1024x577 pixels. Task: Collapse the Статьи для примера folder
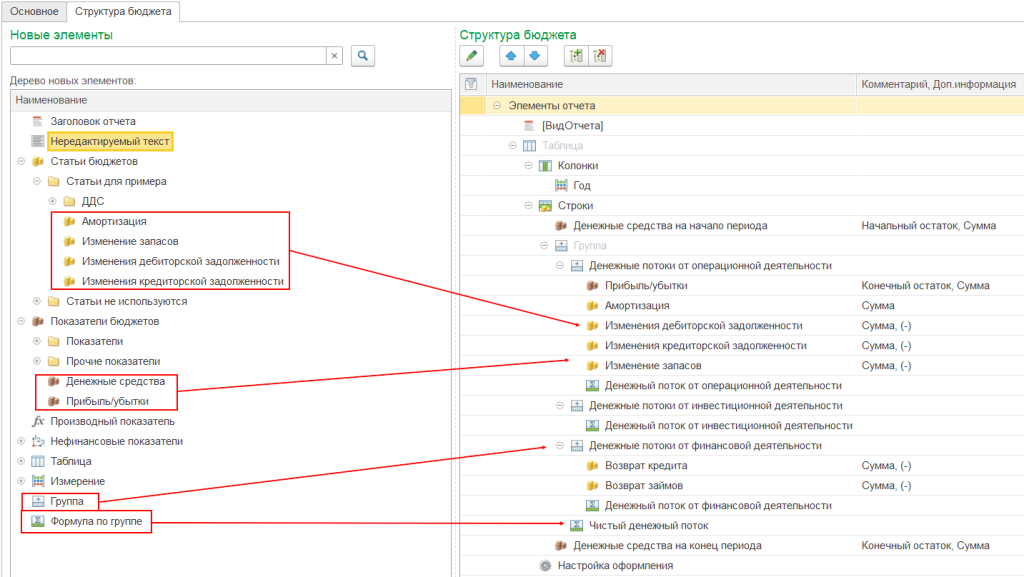37,181
